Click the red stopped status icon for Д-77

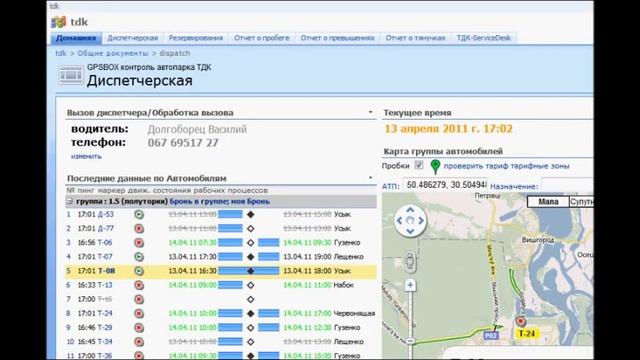coord(139,229)
